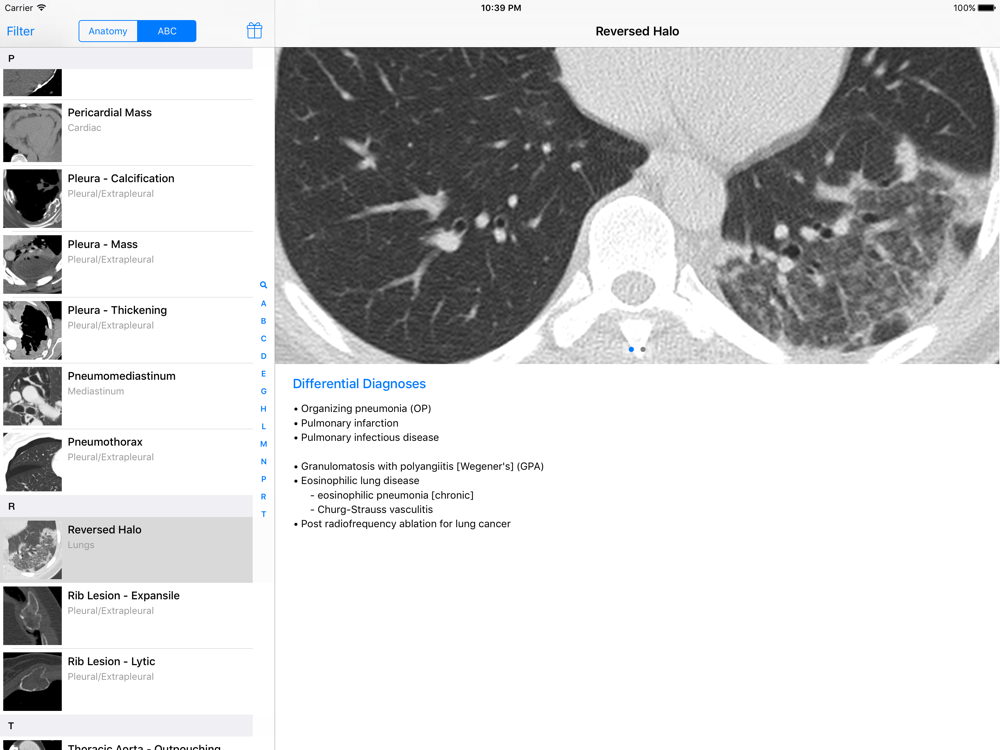Jump to index letter G
This screenshot has width=1000, height=750.
tap(263, 391)
